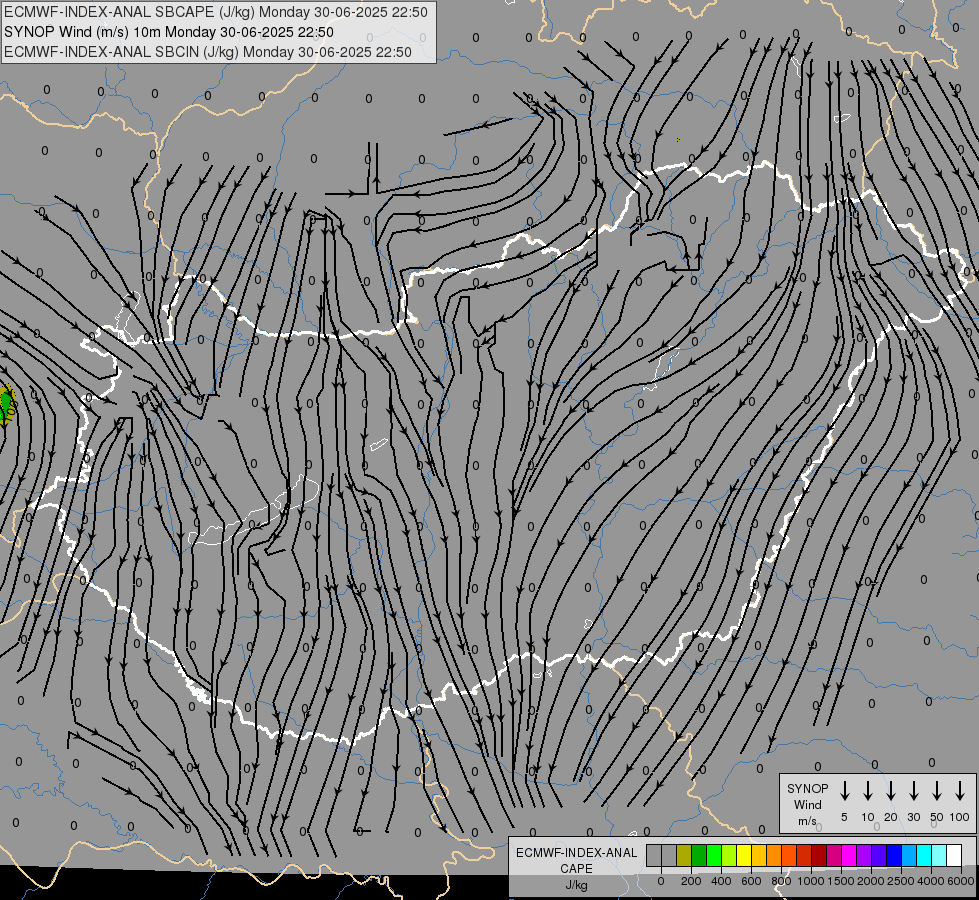979x900 pixels.
Task: Select the violet swatch right of 2000
Action: 880,856
